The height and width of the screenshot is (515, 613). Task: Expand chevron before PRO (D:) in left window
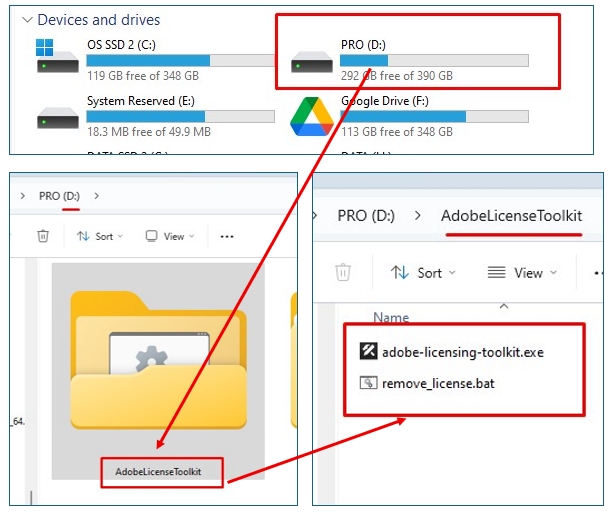tap(23, 196)
